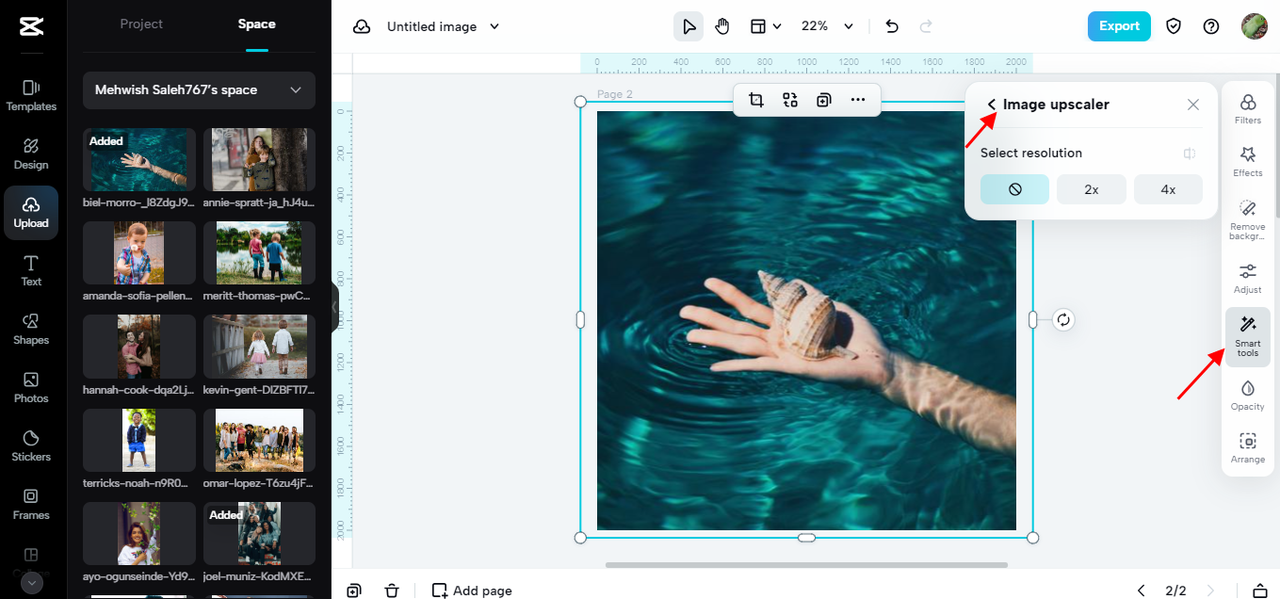The width and height of the screenshot is (1280, 599).
Task: Open the Adjust panel
Action: point(1248,278)
